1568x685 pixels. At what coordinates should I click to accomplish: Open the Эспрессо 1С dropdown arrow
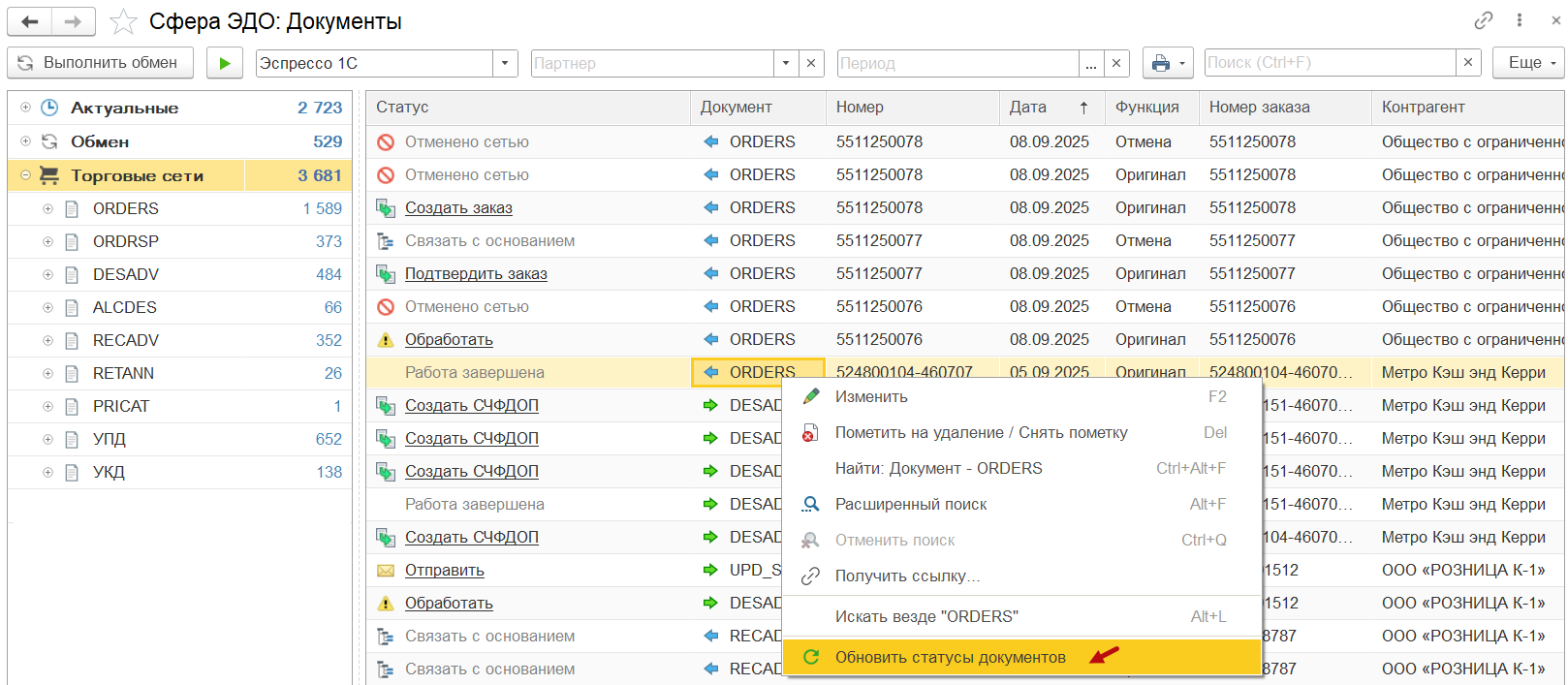(505, 63)
